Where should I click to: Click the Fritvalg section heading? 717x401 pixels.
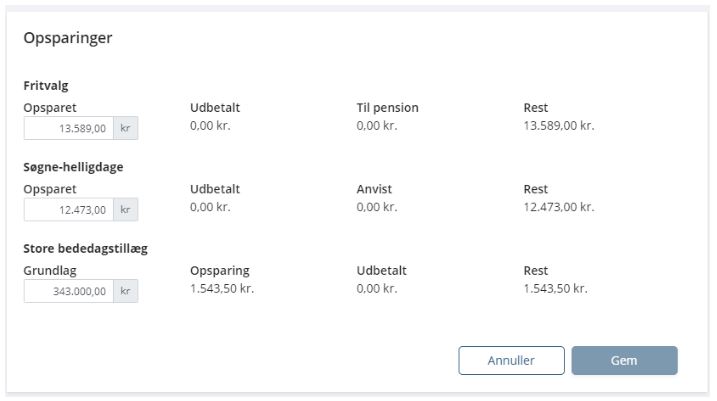(46, 86)
